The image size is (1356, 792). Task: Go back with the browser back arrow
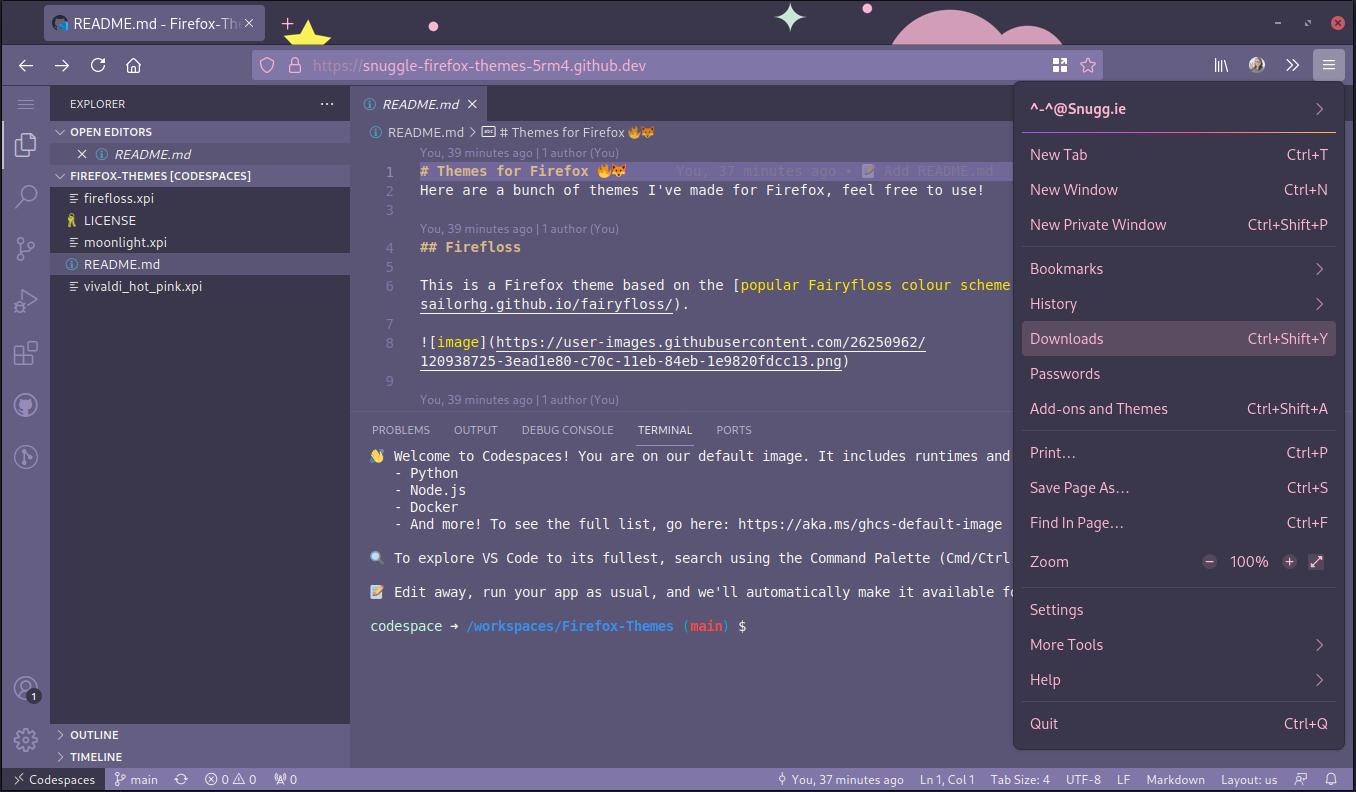click(x=27, y=65)
